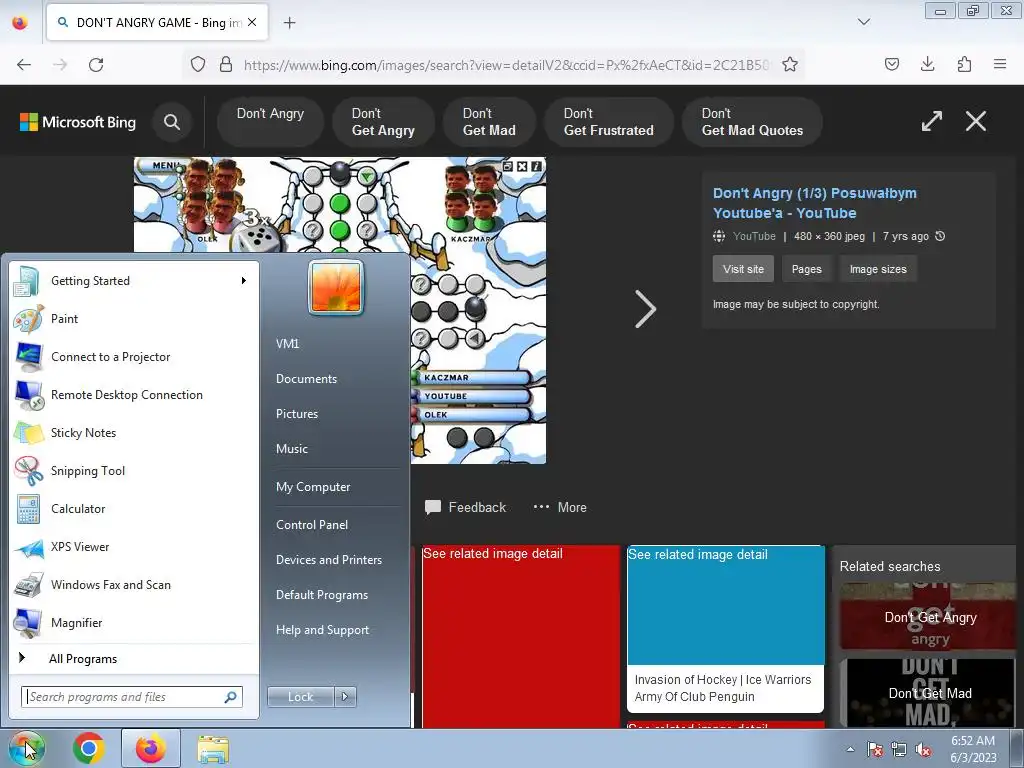Open Control Panel
Image resolution: width=1024 pixels, height=768 pixels.
(x=312, y=525)
